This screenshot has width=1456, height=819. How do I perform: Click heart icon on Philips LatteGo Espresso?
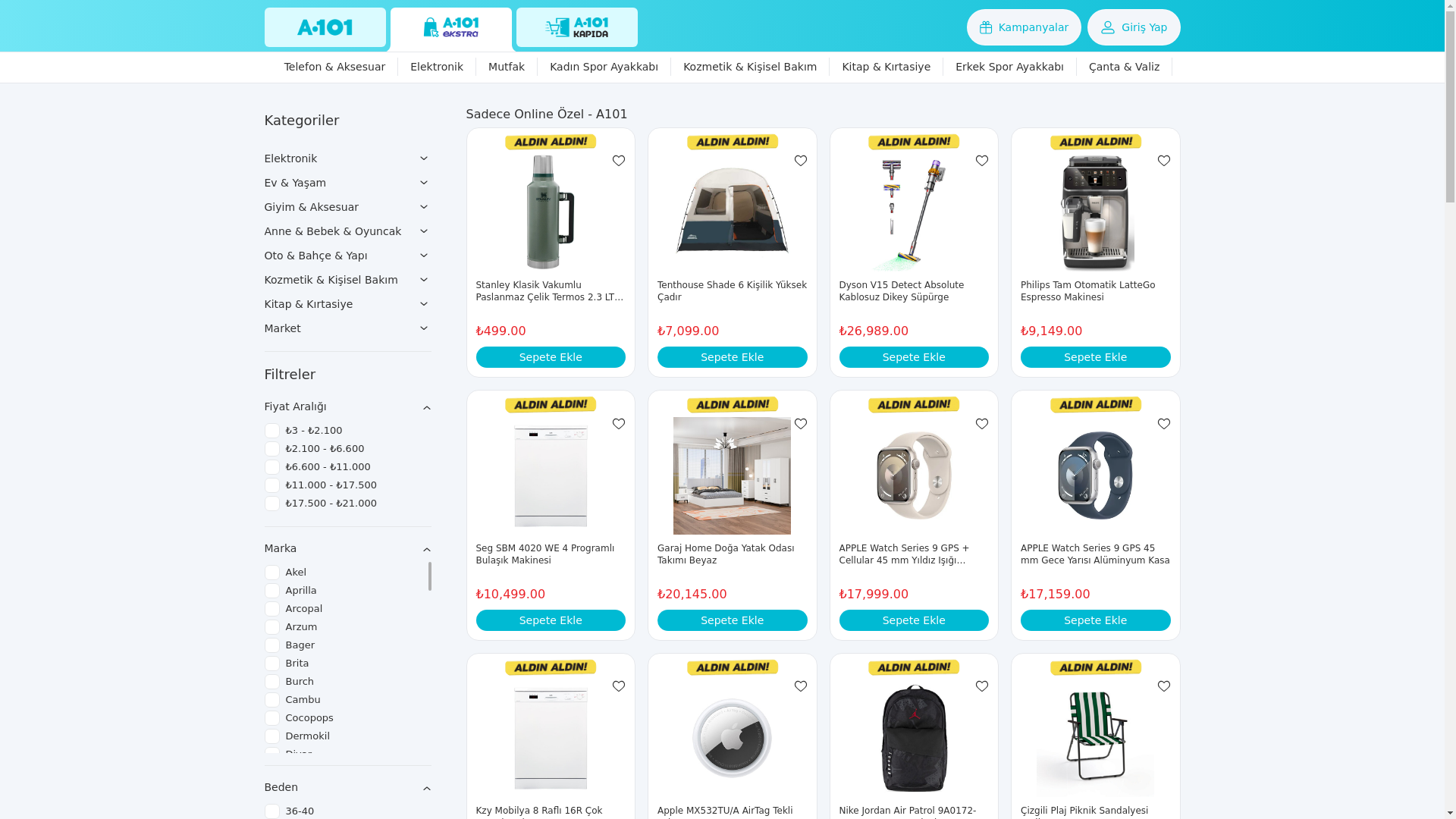coord(1164,161)
